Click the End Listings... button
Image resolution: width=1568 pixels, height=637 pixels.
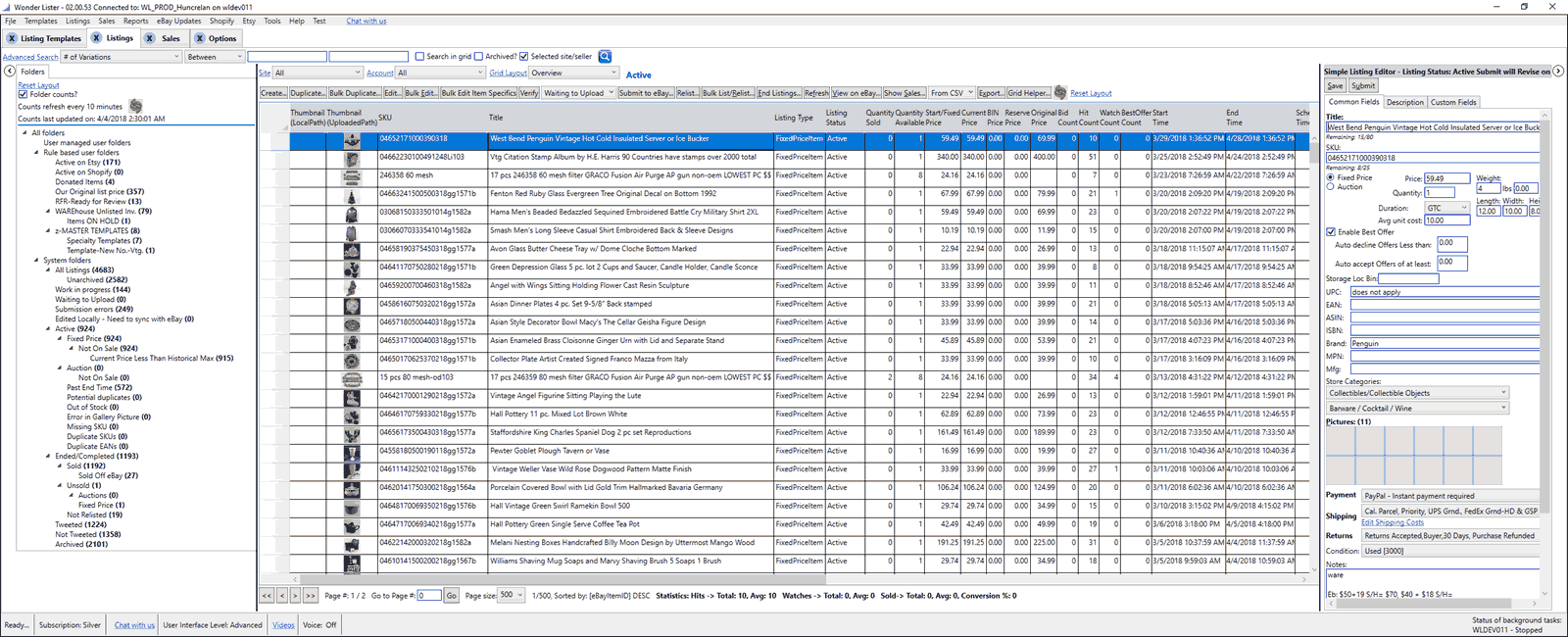pyautogui.click(x=778, y=93)
